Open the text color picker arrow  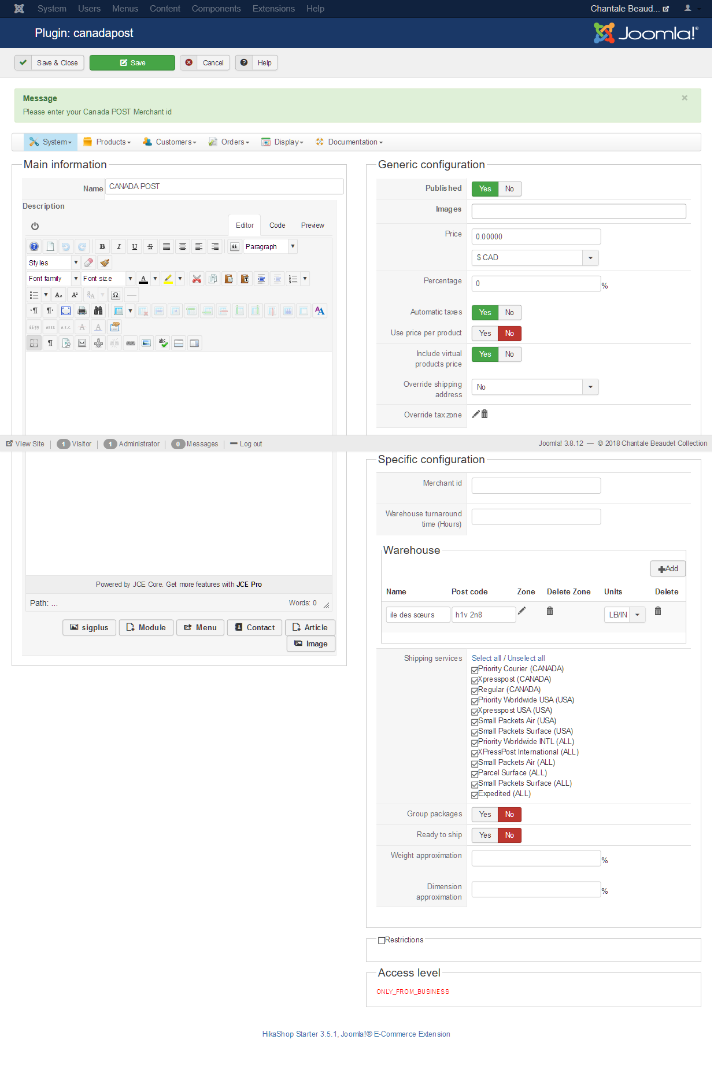click(155, 279)
